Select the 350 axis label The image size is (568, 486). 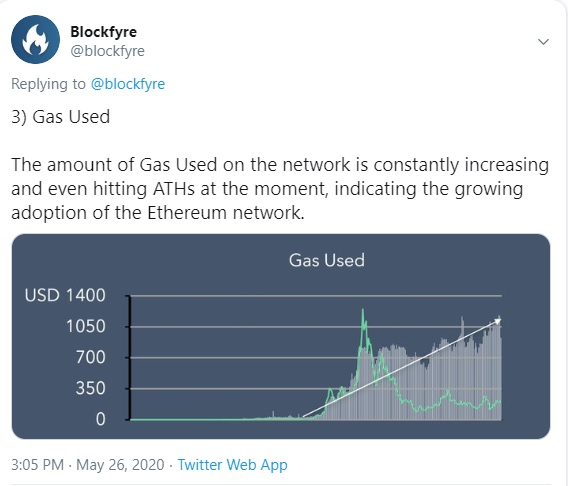(91, 388)
